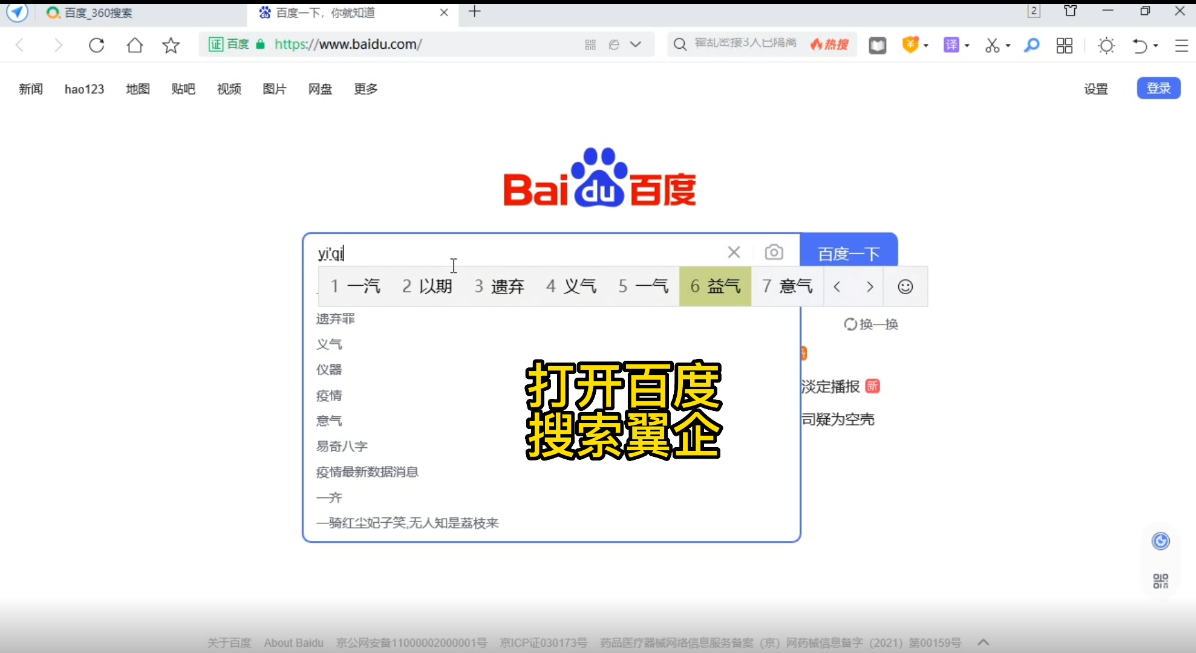
Task: Open the dropdown arrow beside the scissors icon
Action: click(1008, 46)
